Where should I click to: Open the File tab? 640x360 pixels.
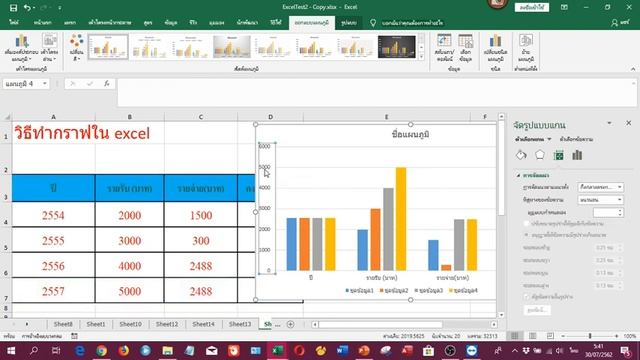click(14, 23)
